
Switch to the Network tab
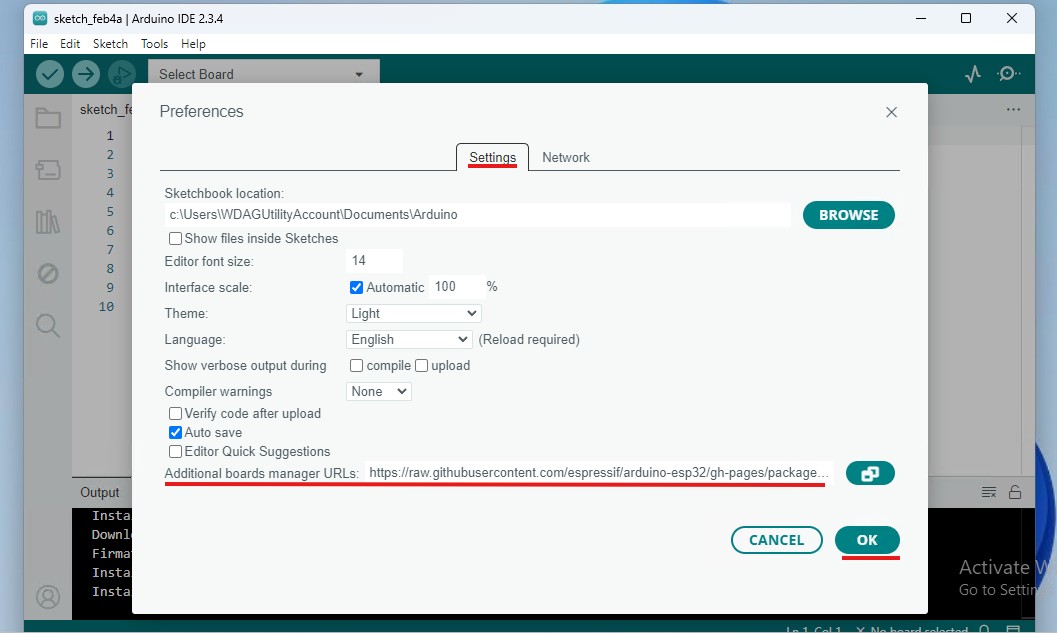566,157
